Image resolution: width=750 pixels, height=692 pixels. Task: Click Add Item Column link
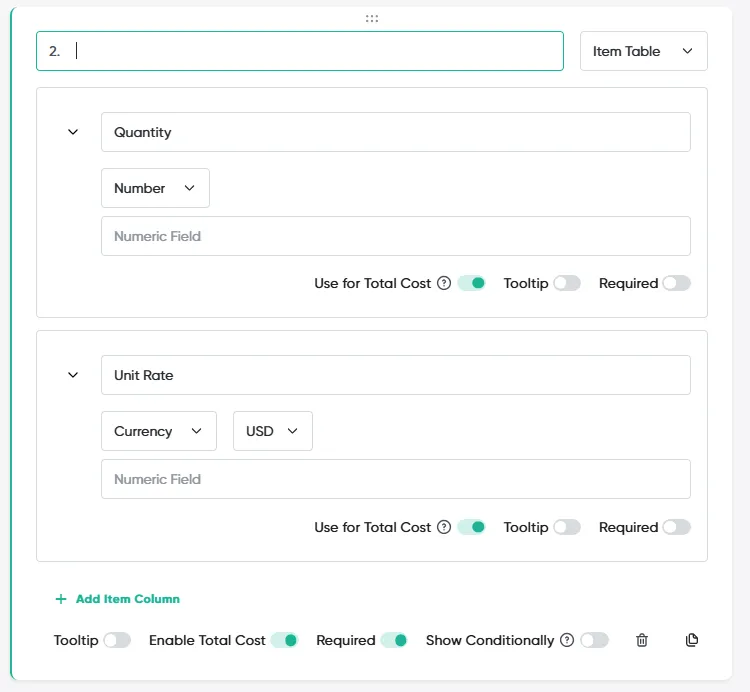click(x=118, y=599)
